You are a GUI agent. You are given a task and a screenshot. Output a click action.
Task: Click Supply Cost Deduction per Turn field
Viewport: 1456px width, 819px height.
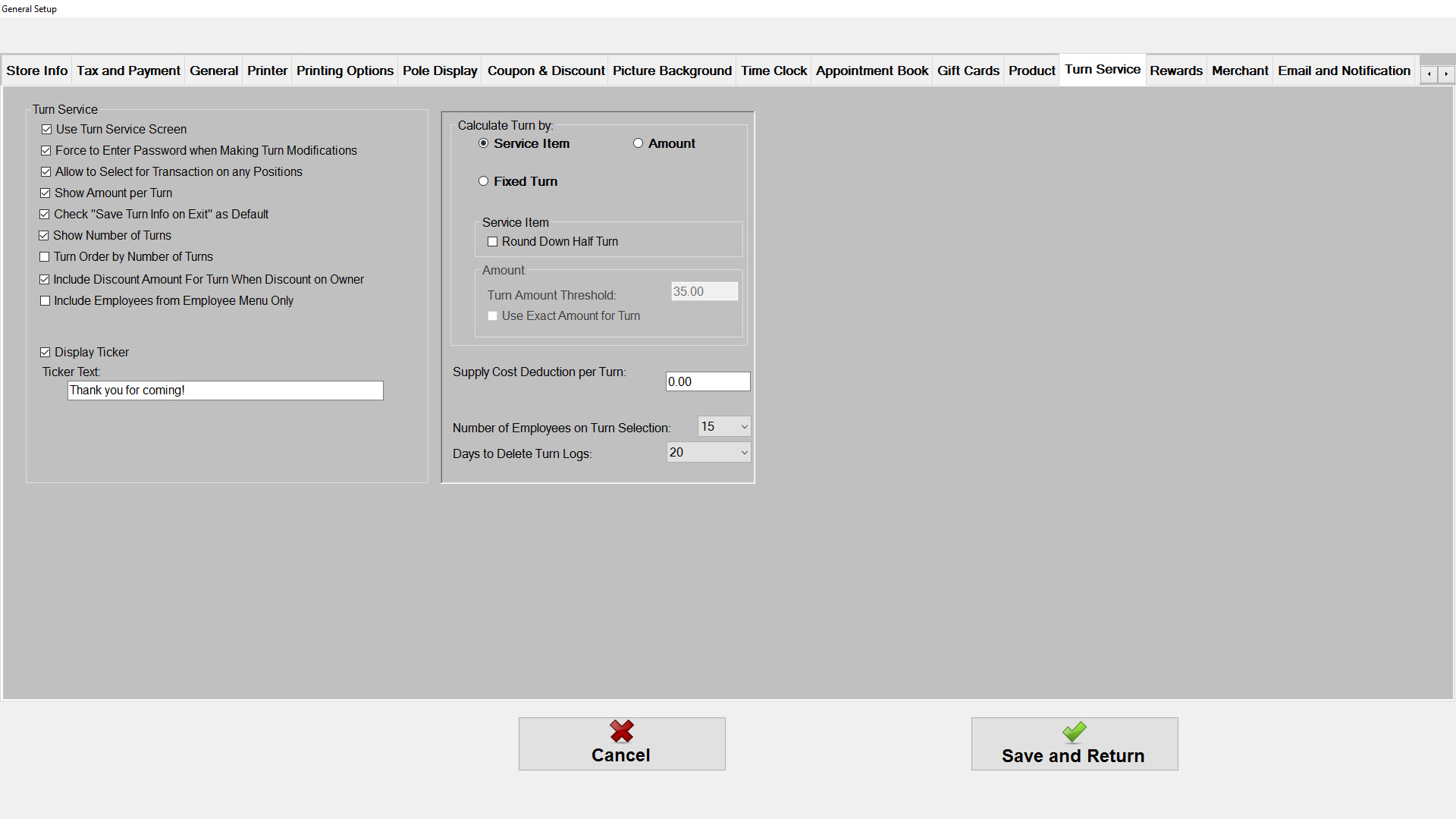coord(707,381)
